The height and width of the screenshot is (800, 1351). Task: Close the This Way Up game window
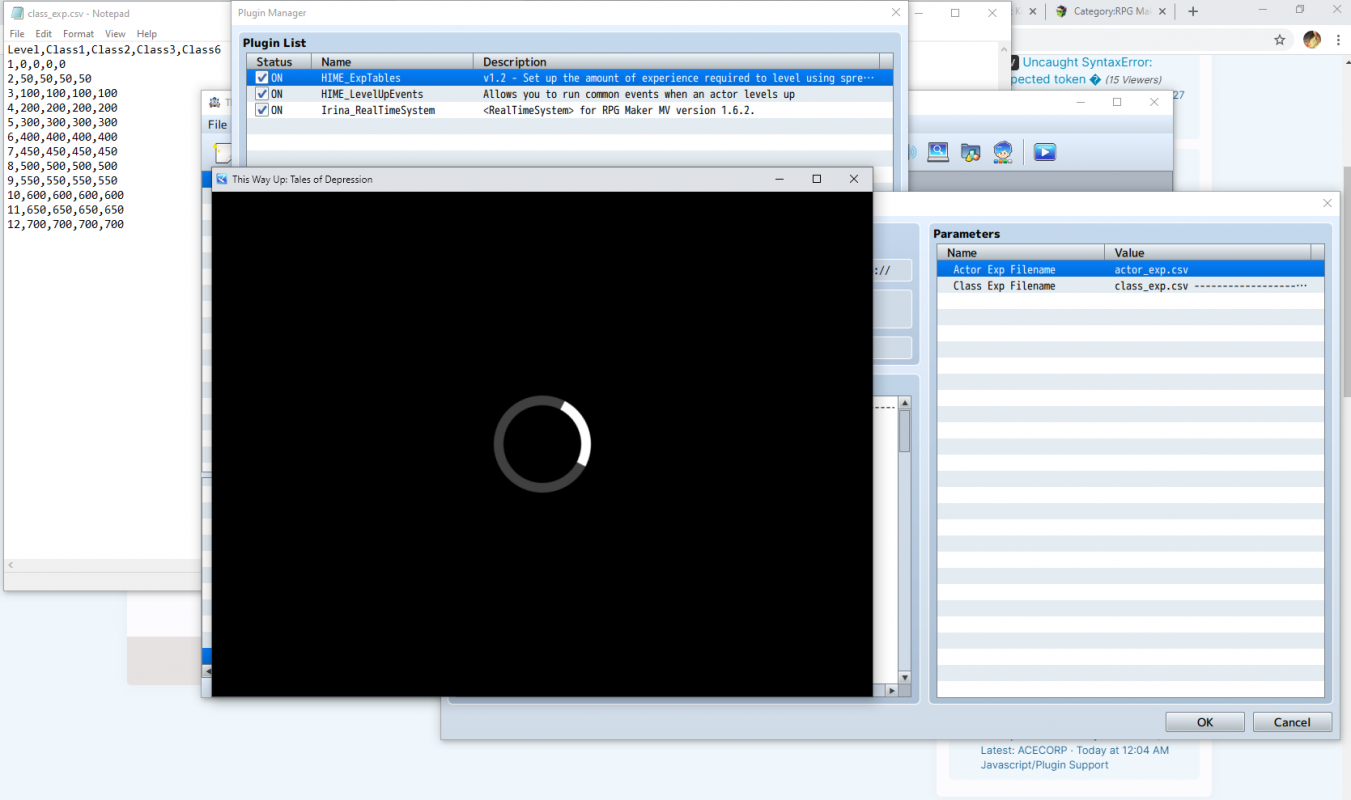pos(853,179)
